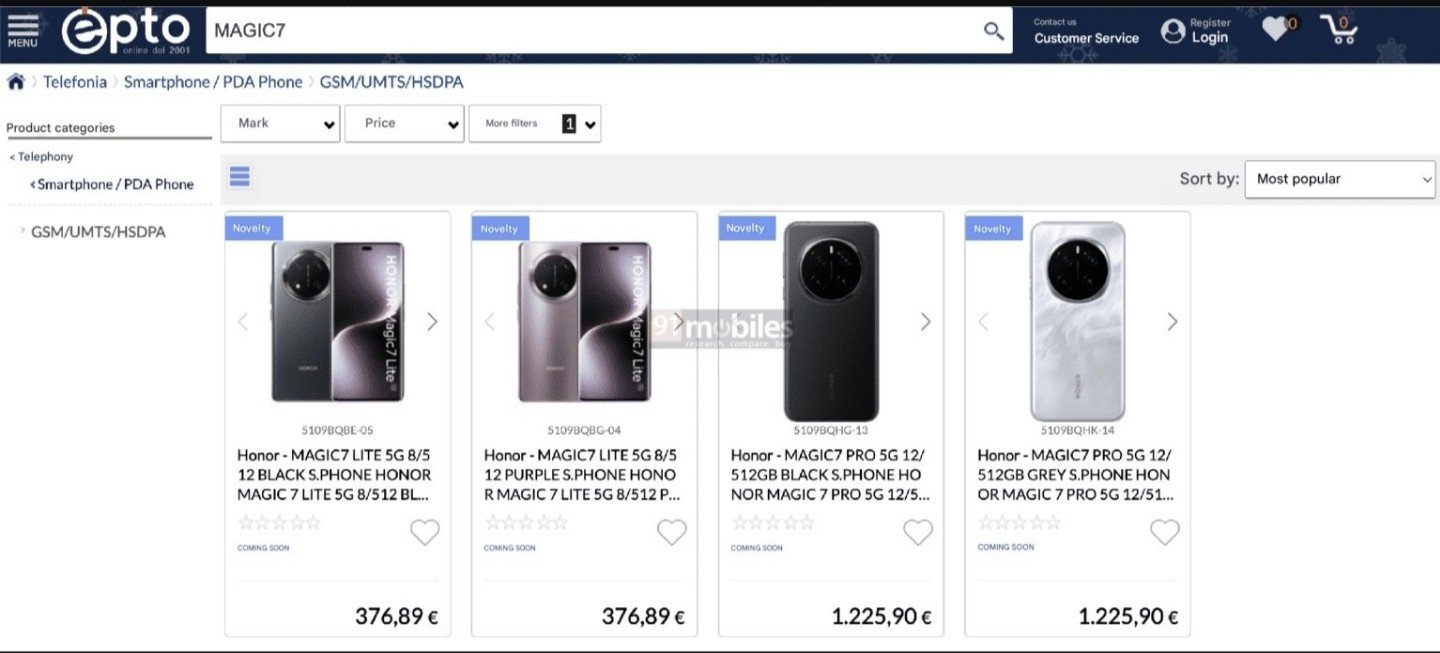
Task: Click the MAGIC7 search input field
Action: pos(590,31)
